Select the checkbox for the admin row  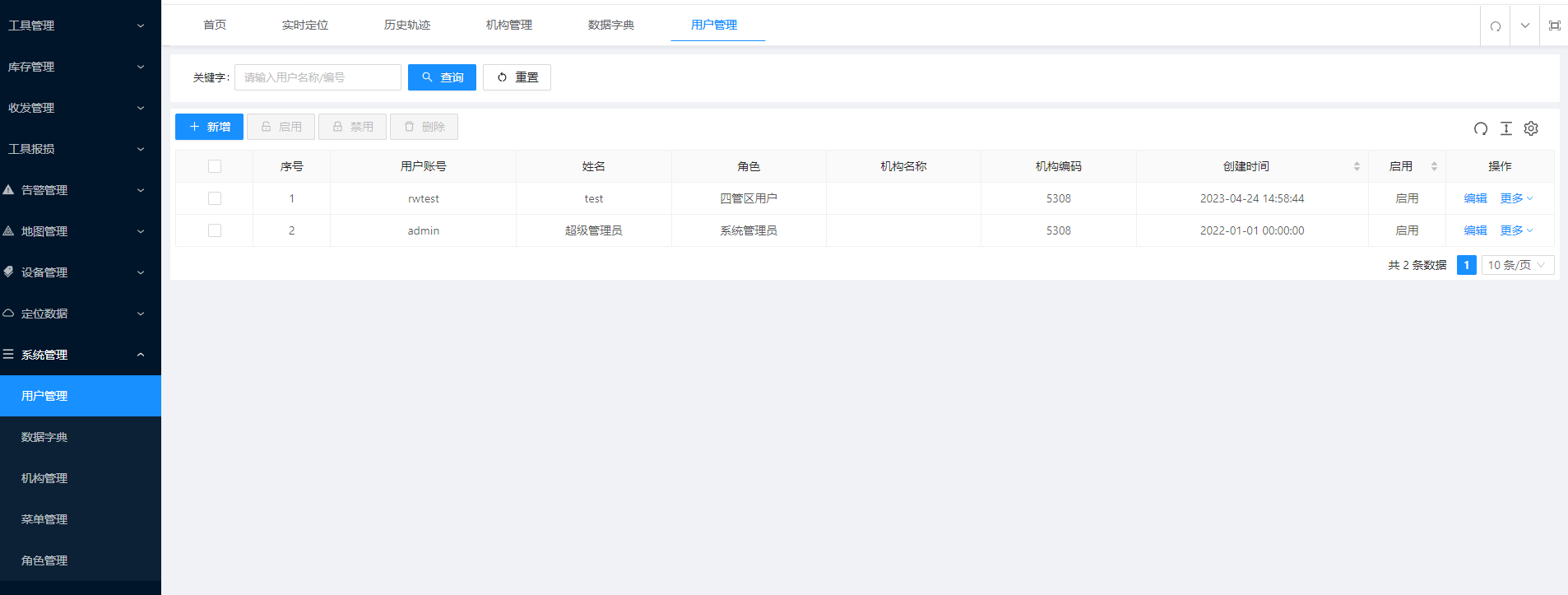coord(215,230)
